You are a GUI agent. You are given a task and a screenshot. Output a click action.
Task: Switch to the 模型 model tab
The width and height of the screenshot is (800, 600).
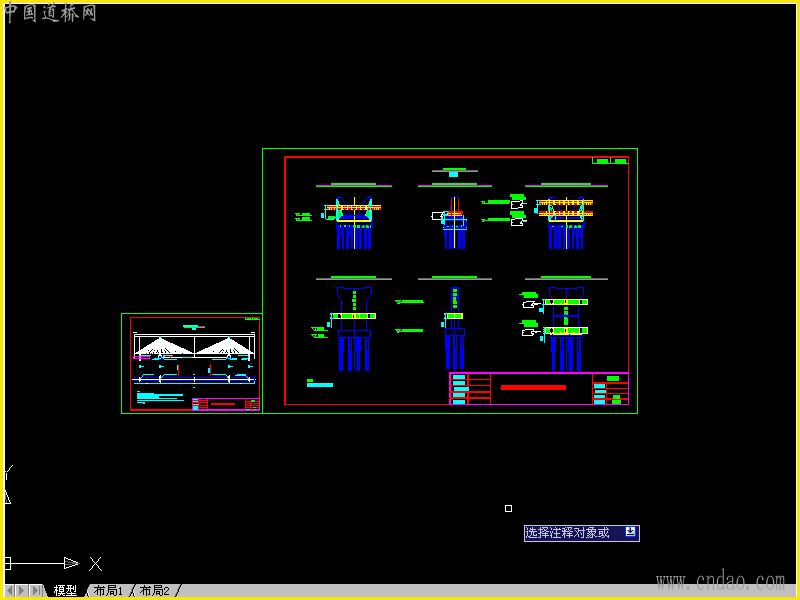(x=65, y=591)
